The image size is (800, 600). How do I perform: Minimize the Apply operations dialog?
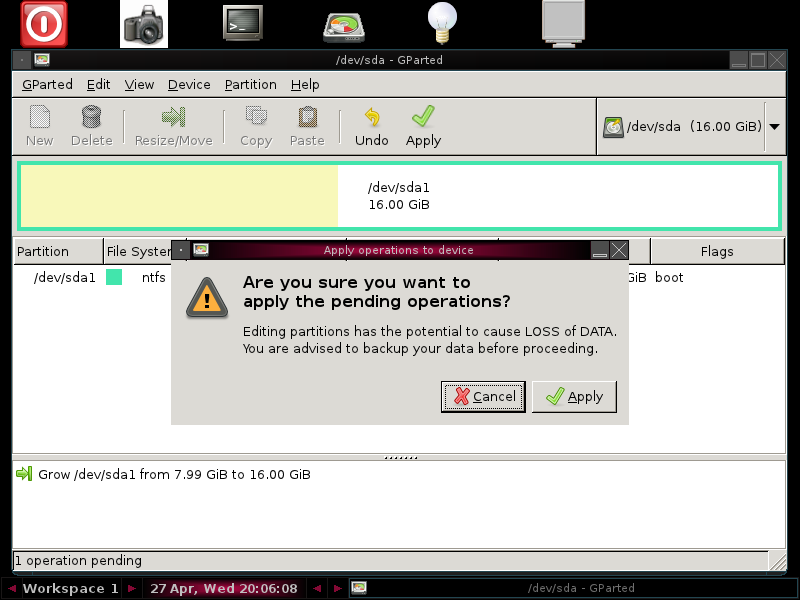tap(600, 250)
